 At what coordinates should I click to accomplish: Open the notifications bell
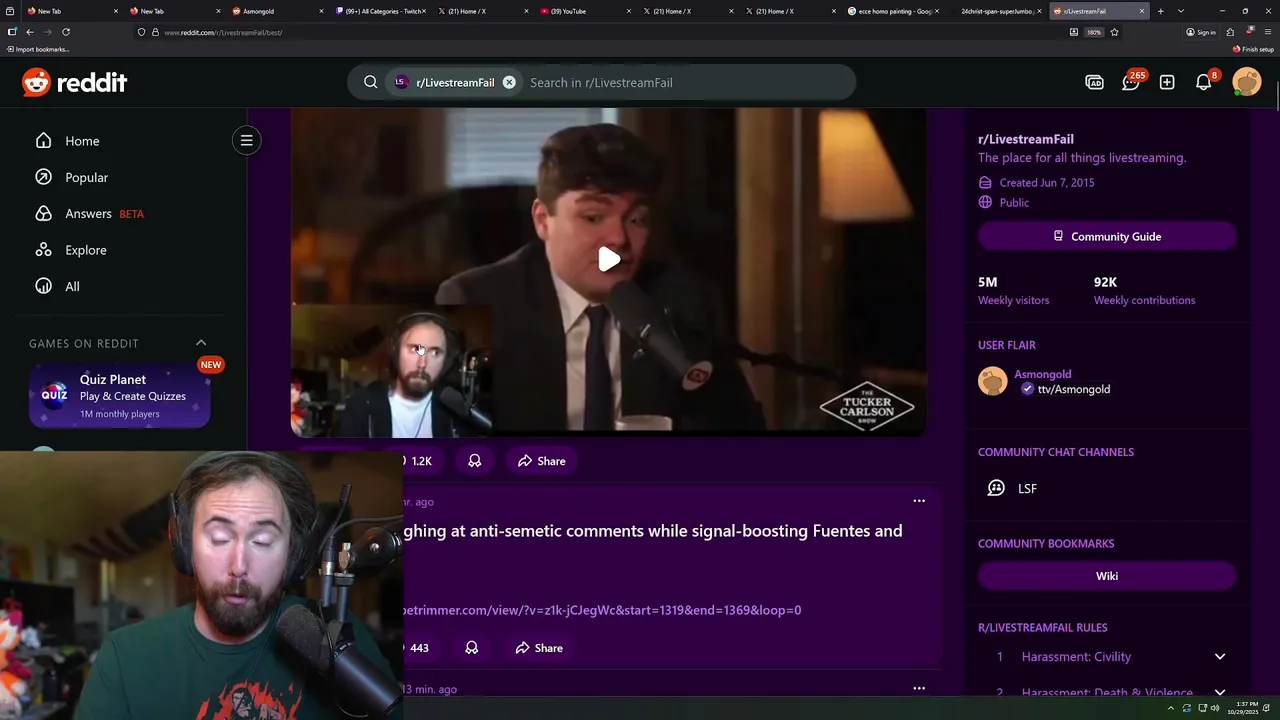tap(1204, 82)
